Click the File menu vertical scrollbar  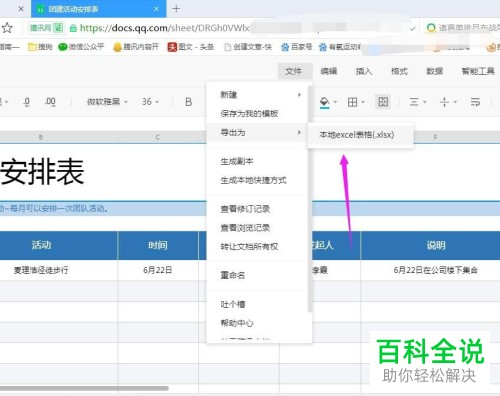click(310, 199)
